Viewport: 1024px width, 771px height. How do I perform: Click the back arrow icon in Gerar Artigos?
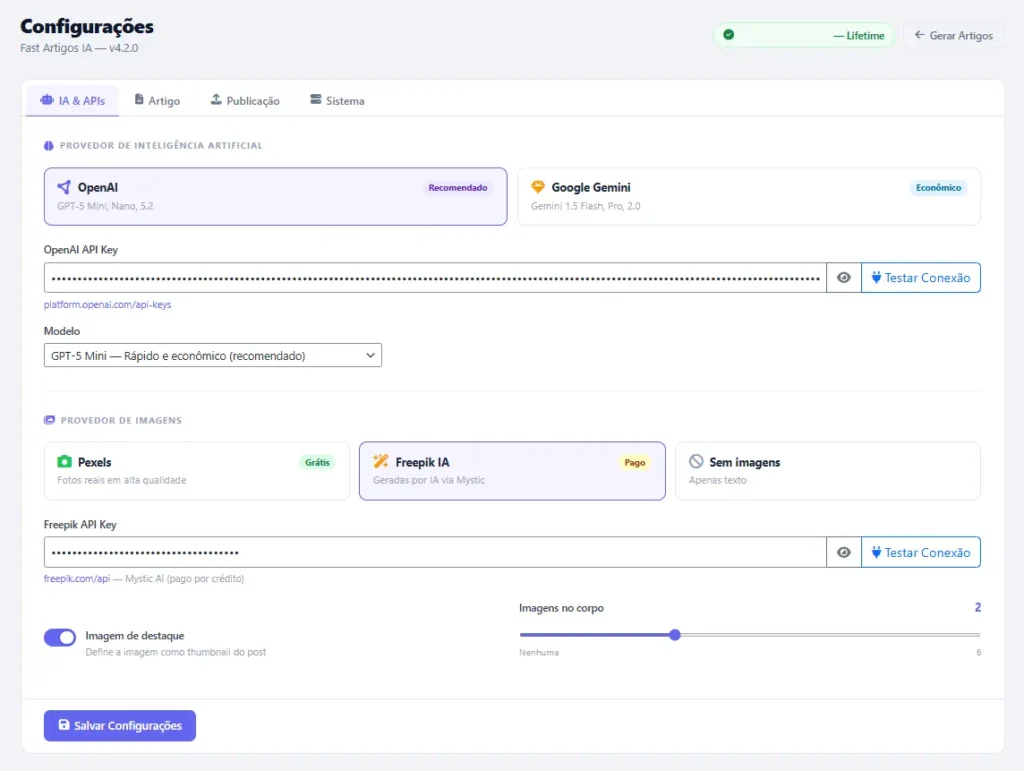point(920,35)
